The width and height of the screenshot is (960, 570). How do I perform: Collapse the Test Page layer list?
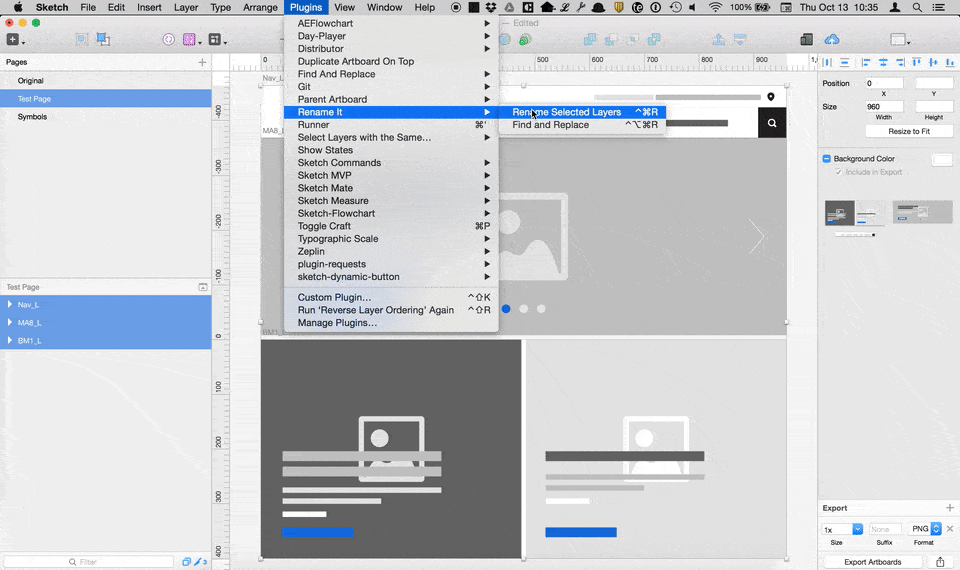(203, 287)
